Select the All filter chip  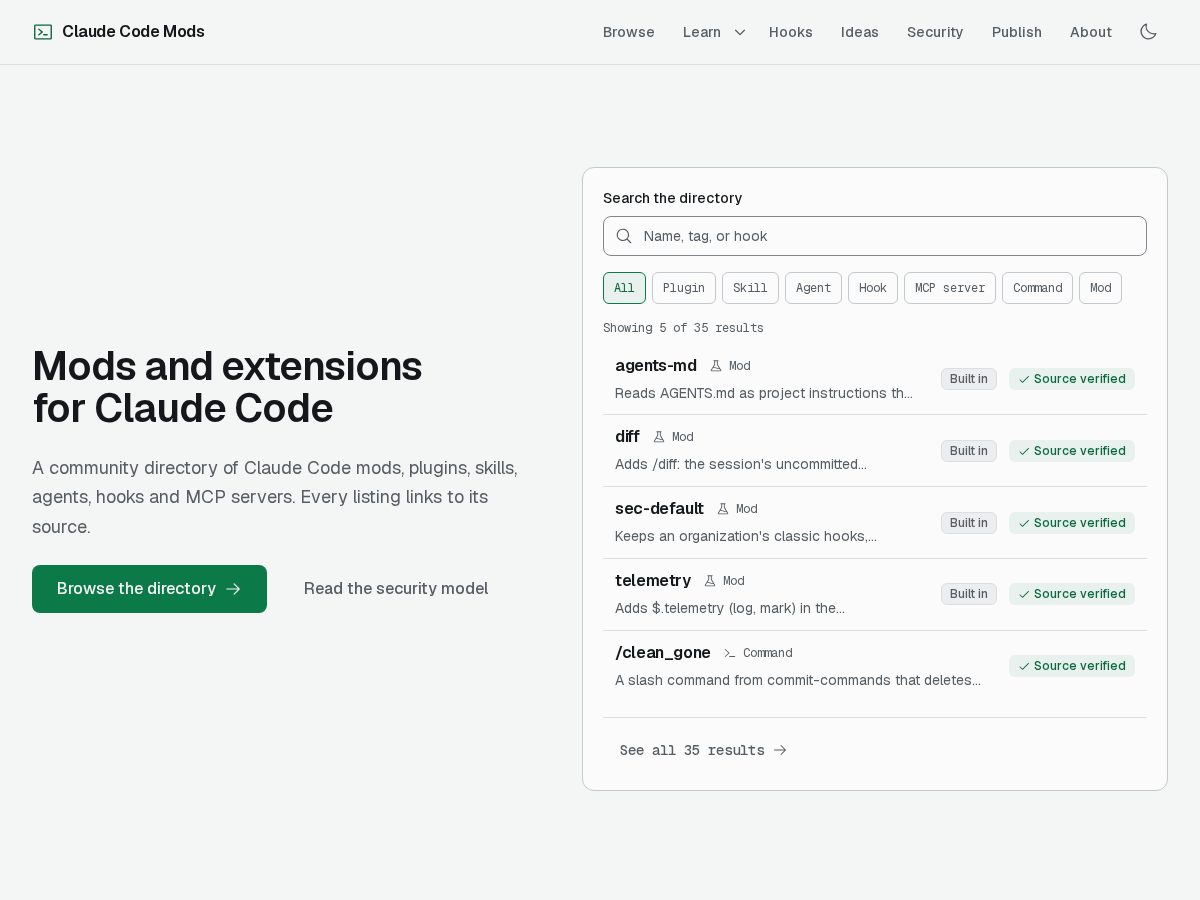point(624,288)
